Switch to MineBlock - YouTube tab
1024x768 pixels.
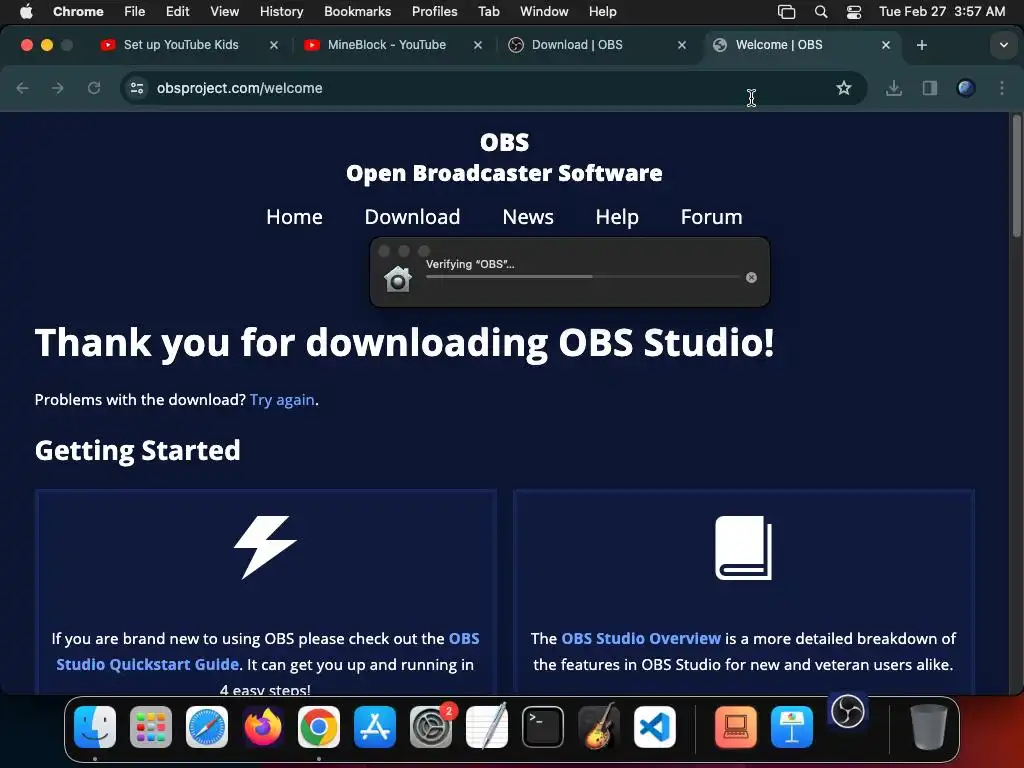[x=387, y=45]
